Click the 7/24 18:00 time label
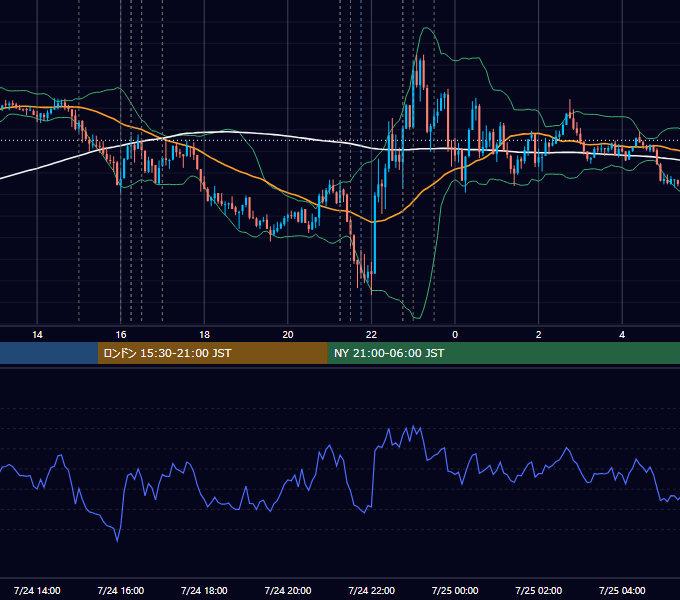The width and height of the screenshot is (680, 600). pos(204,590)
